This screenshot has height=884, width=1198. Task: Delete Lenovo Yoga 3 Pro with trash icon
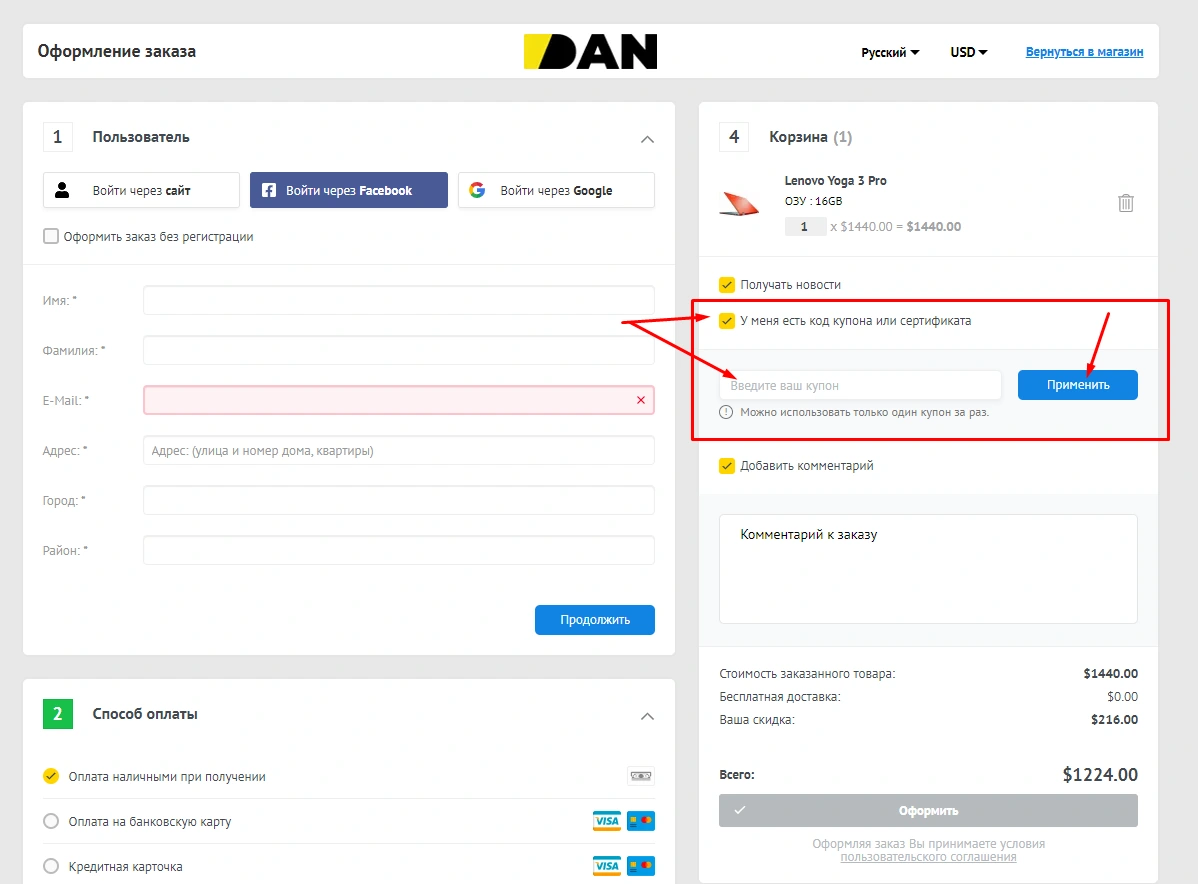pyautogui.click(x=1126, y=203)
